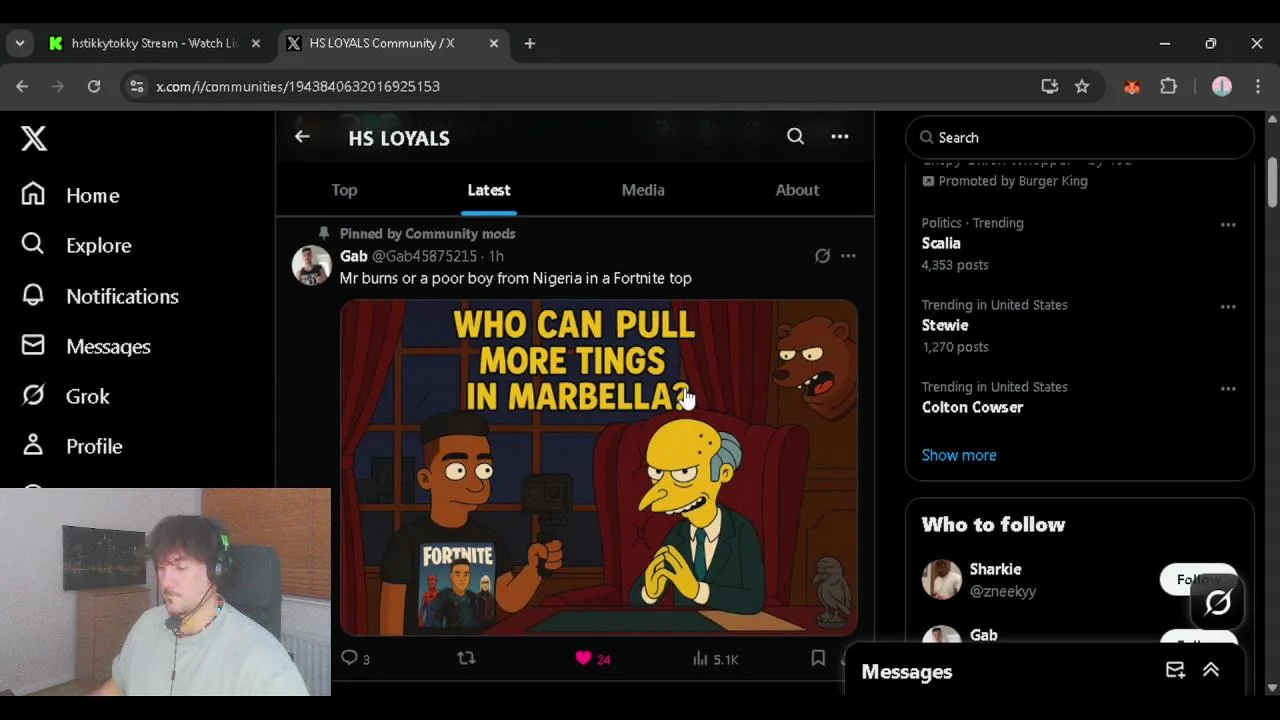The width and height of the screenshot is (1280, 720).
Task: Open HS LOYALS community more options
Action: pyautogui.click(x=840, y=137)
